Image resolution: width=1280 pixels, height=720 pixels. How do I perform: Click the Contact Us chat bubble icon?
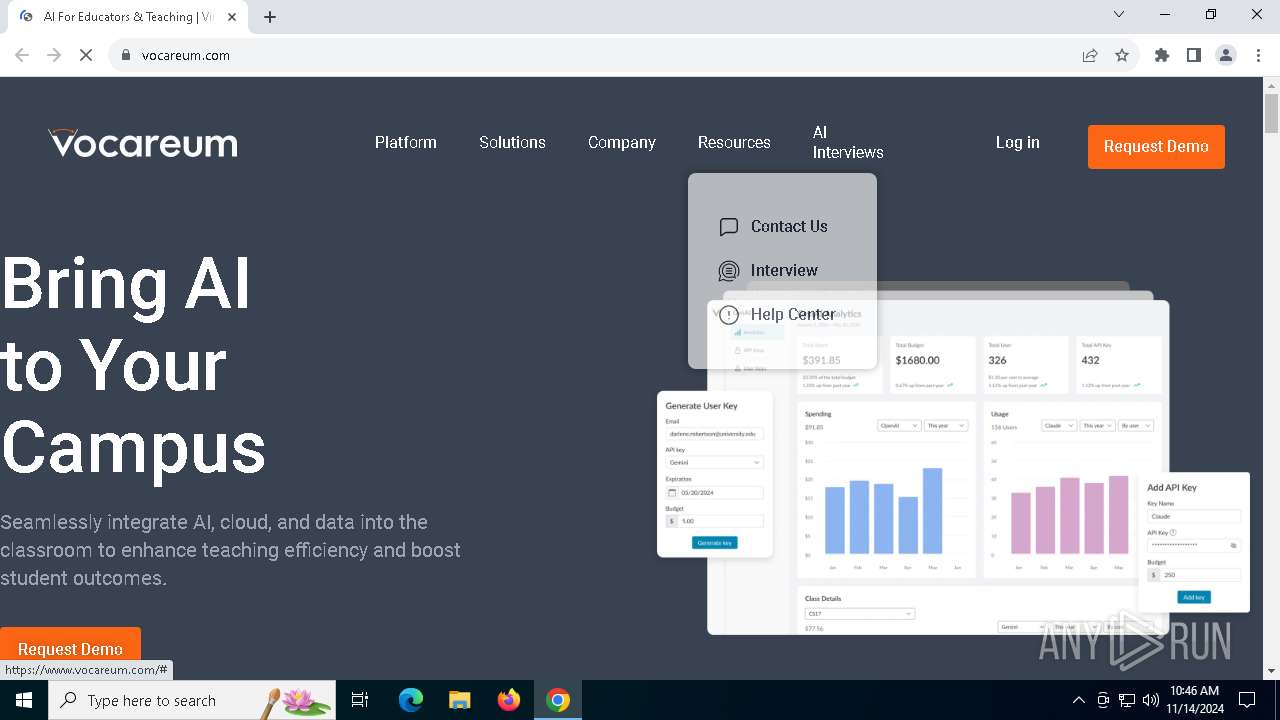tap(729, 227)
